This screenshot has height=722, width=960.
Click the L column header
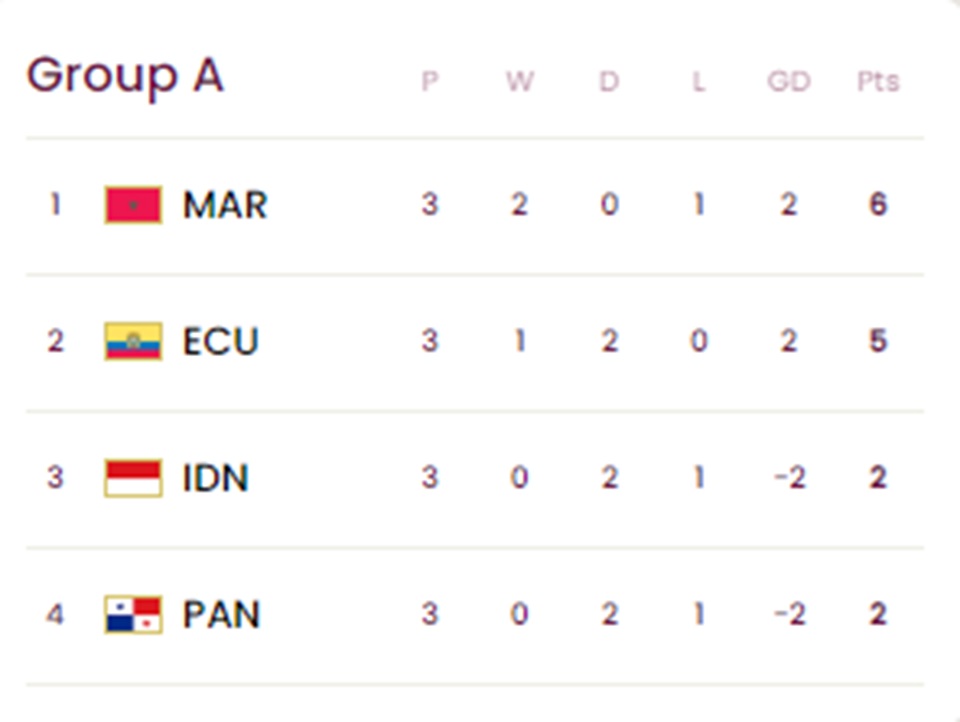coord(699,81)
